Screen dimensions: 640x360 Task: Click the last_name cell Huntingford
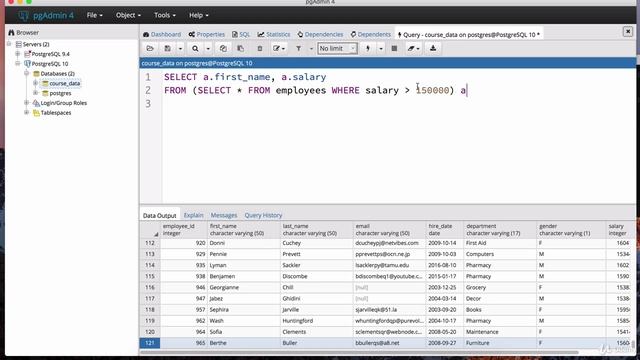[317, 321]
